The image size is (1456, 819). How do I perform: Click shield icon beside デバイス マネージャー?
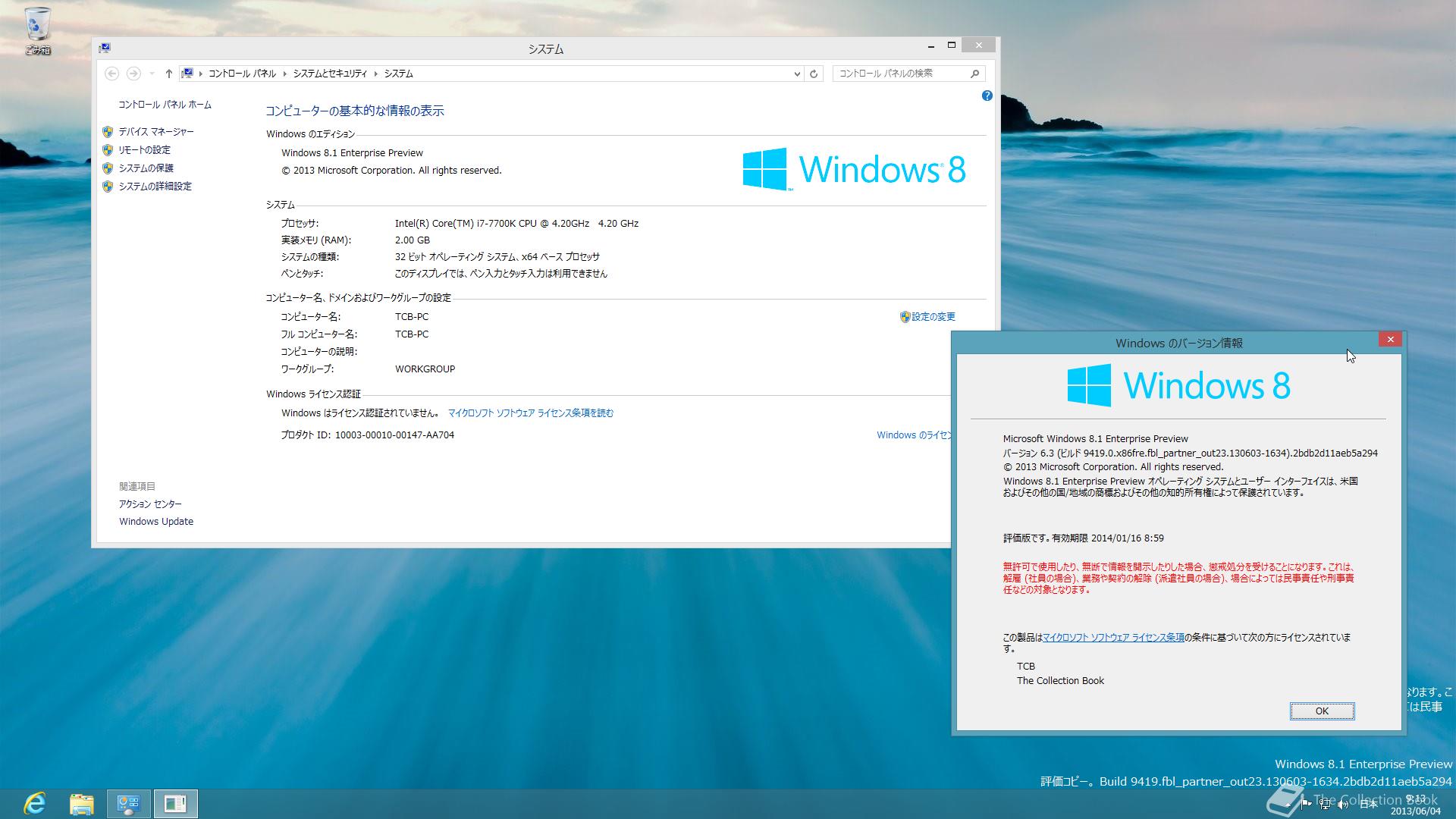pyautogui.click(x=108, y=132)
